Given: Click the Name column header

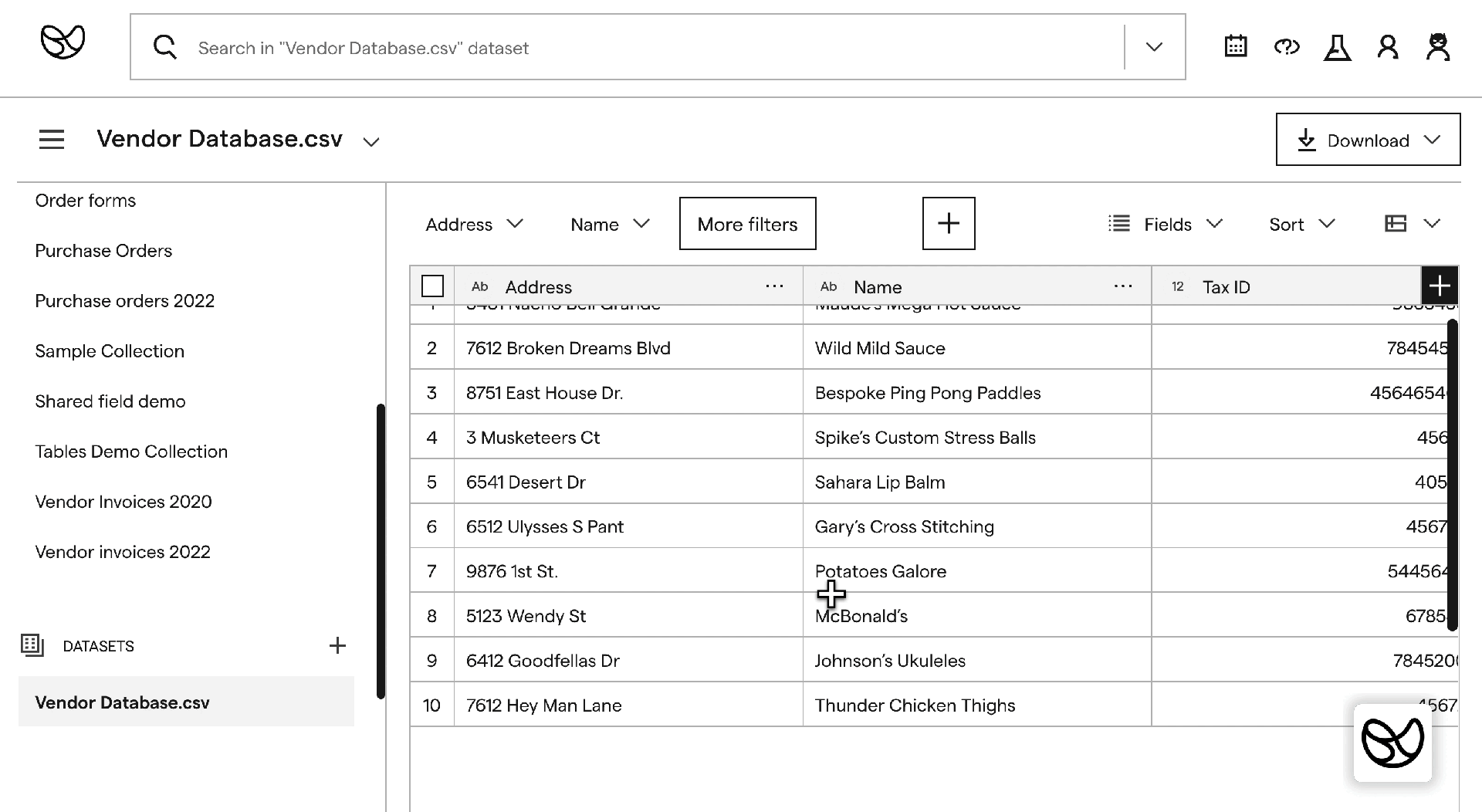Looking at the screenshot, I should click(x=977, y=286).
